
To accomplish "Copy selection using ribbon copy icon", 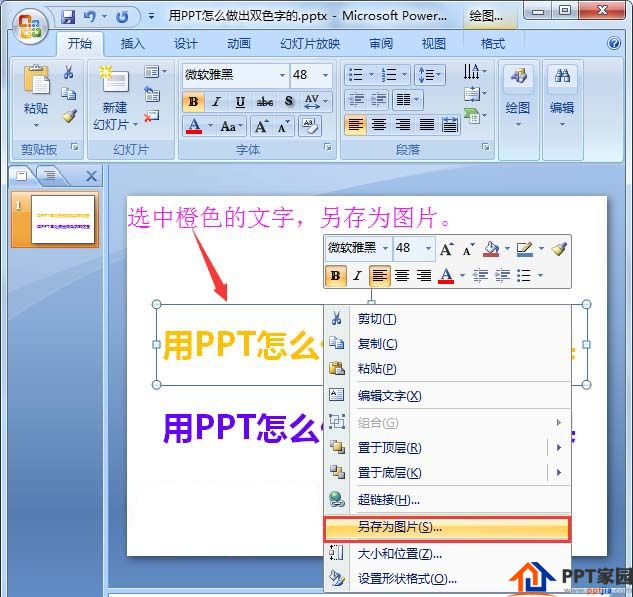I will click(x=69, y=94).
